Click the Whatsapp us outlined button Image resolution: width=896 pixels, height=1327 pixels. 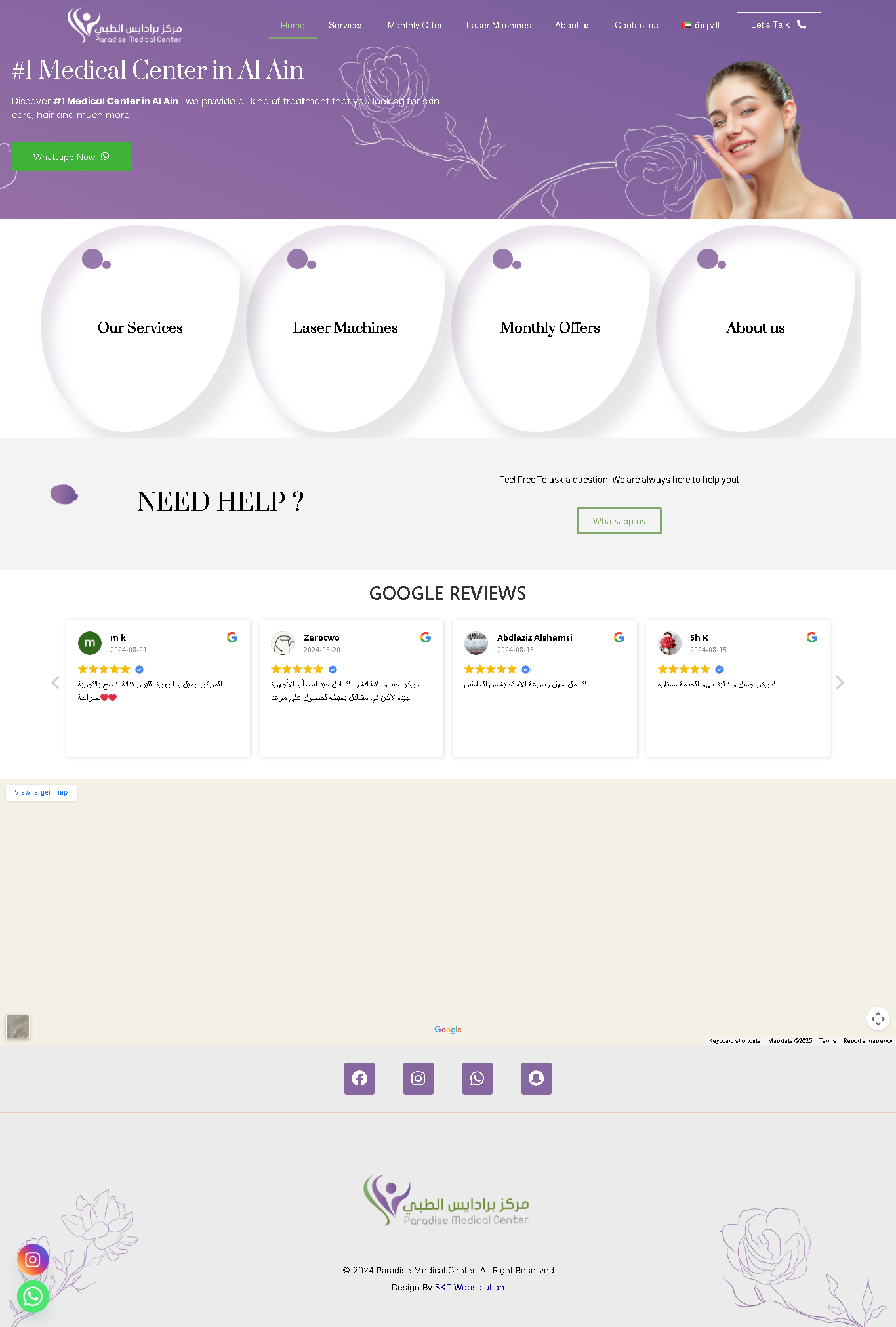coord(619,521)
